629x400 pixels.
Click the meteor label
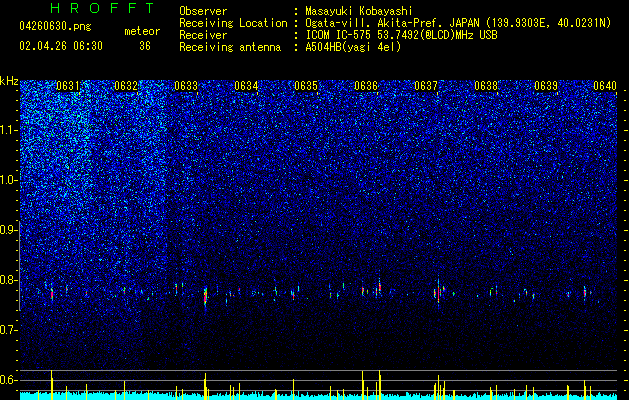[x=142, y=31]
